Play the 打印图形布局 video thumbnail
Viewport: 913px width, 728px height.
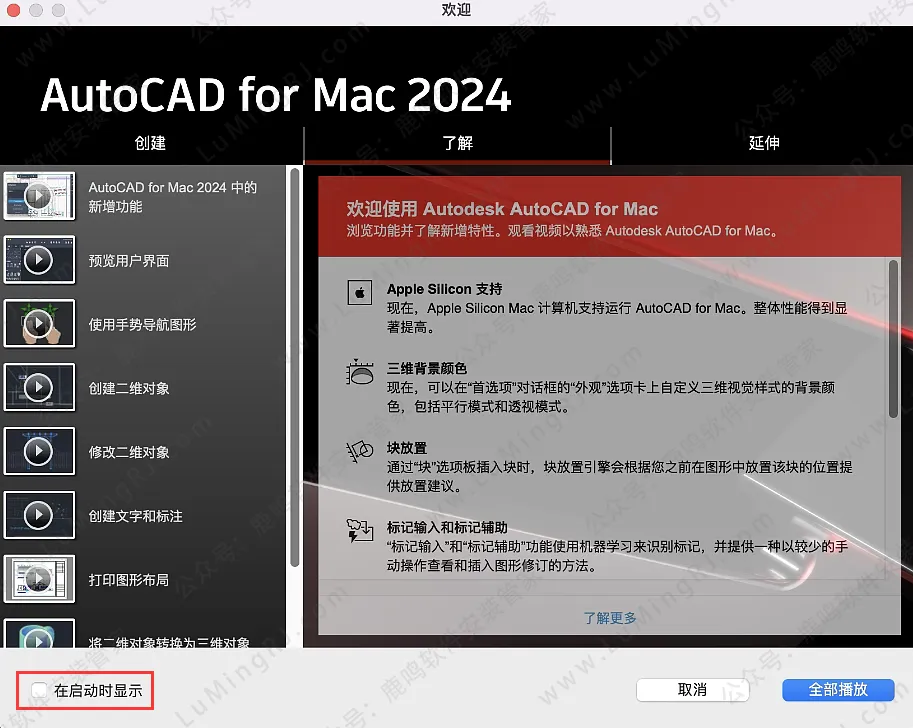point(39,579)
